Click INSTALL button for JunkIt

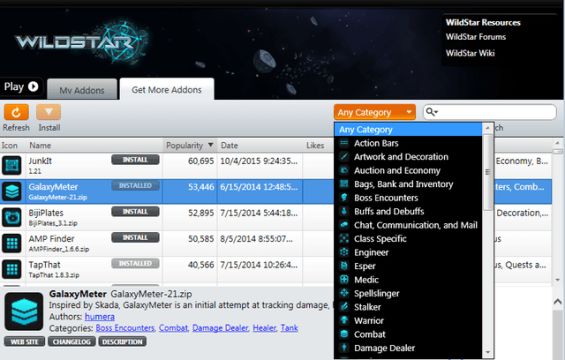(x=135, y=160)
